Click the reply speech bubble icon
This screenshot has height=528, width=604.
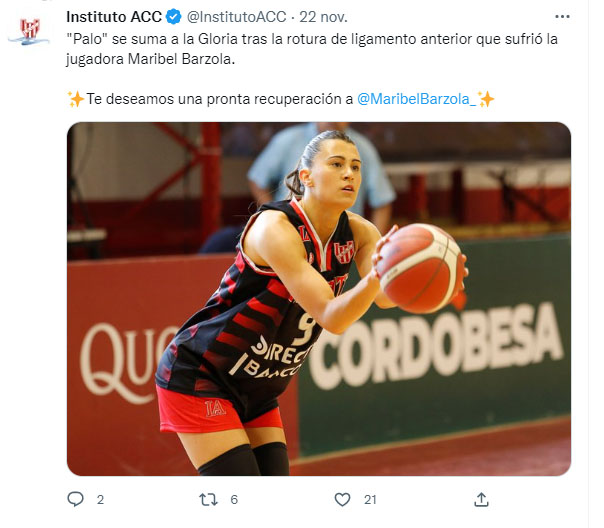pos(76,500)
